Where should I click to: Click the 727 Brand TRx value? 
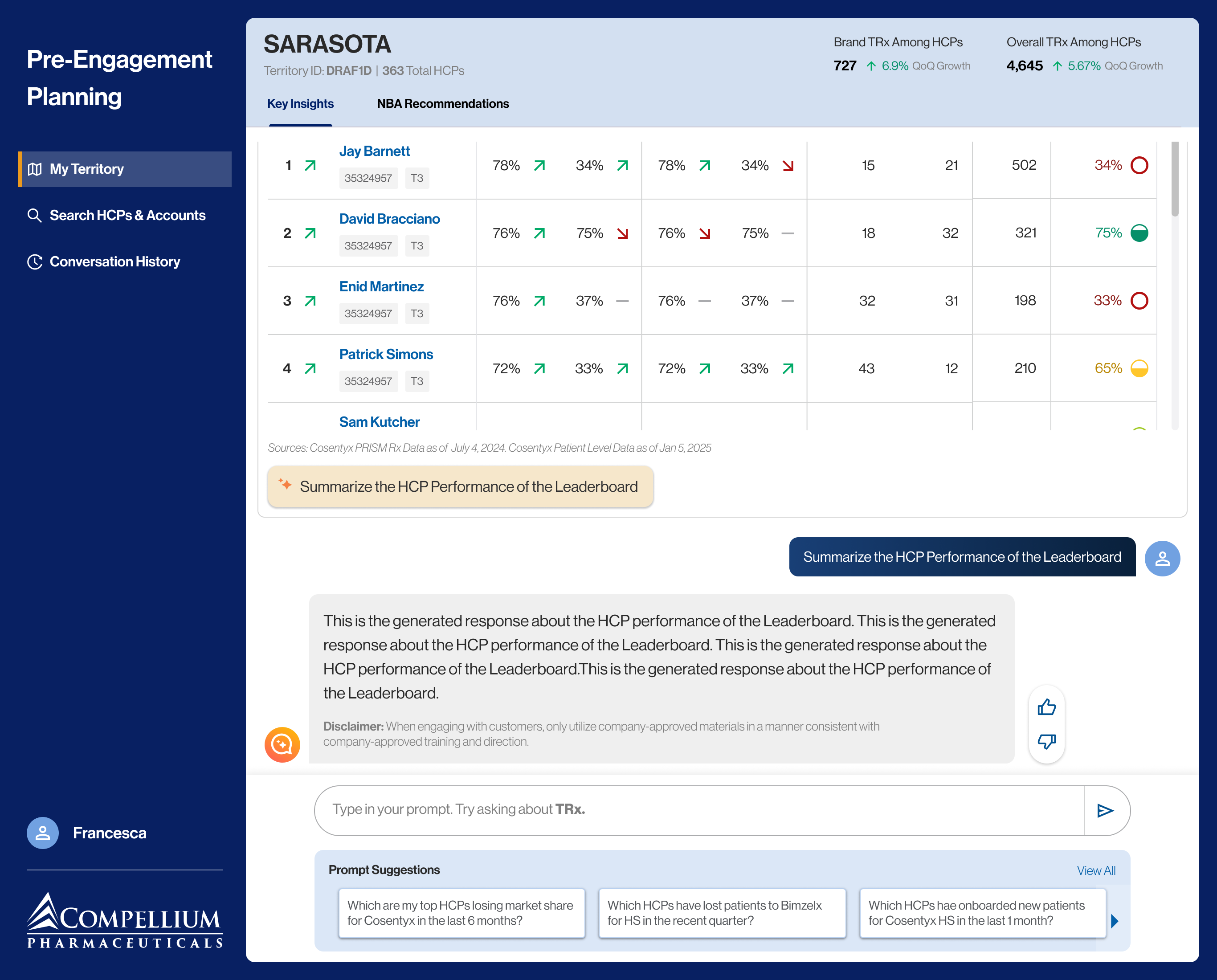tap(845, 66)
